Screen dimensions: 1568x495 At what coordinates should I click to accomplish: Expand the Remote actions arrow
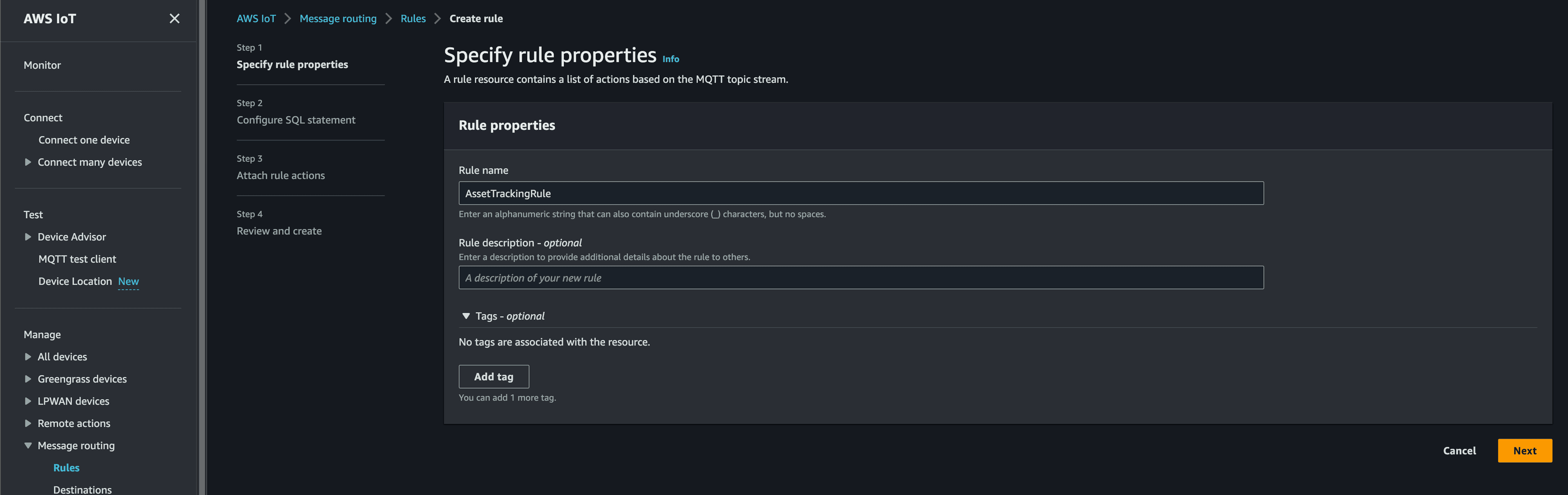[x=28, y=423]
